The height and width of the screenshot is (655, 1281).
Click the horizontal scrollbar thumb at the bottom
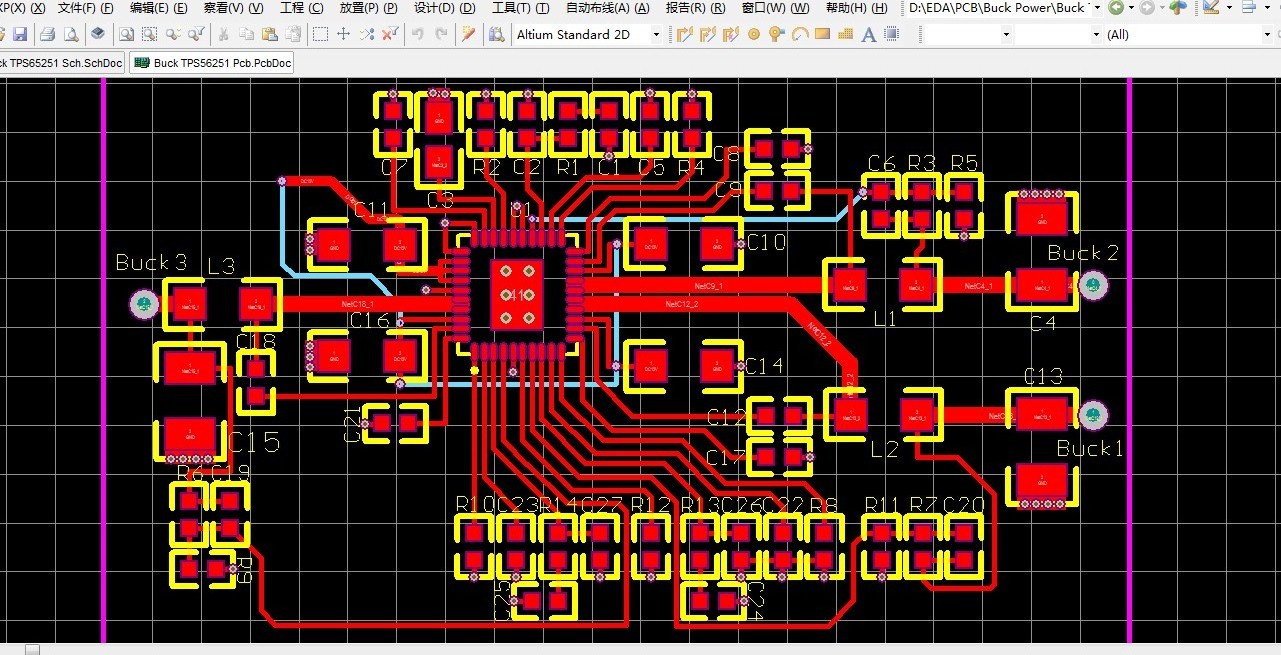pos(33,649)
